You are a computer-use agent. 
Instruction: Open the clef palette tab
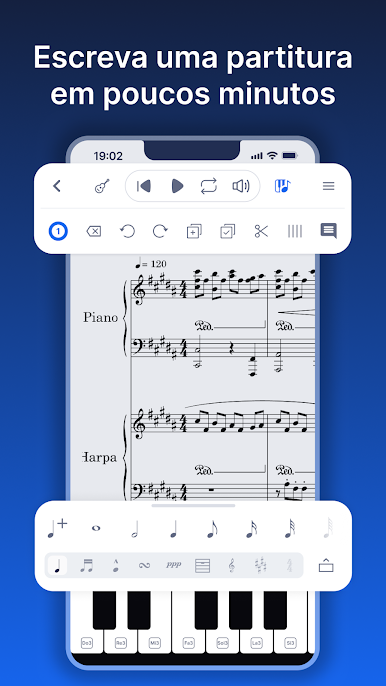[x=232, y=566]
